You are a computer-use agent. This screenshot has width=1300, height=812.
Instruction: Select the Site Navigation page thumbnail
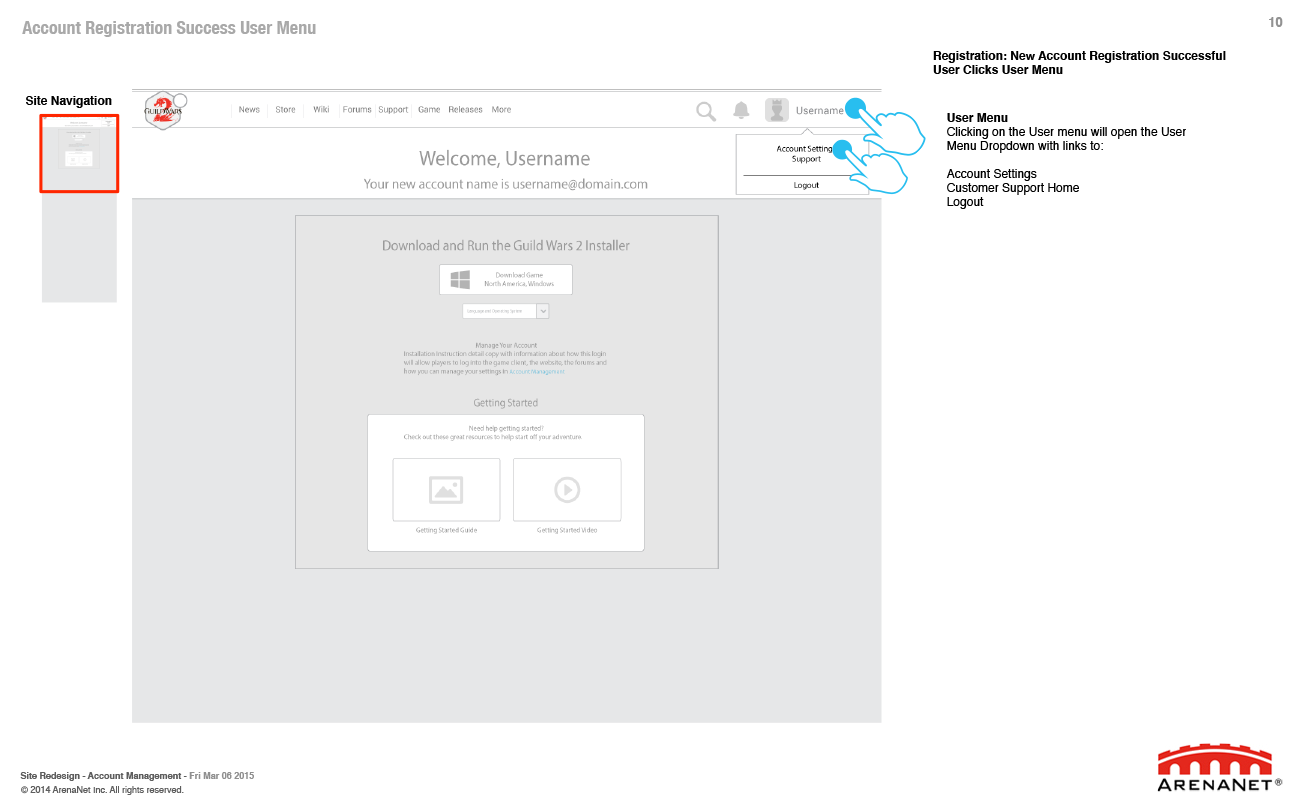(79, 154)
